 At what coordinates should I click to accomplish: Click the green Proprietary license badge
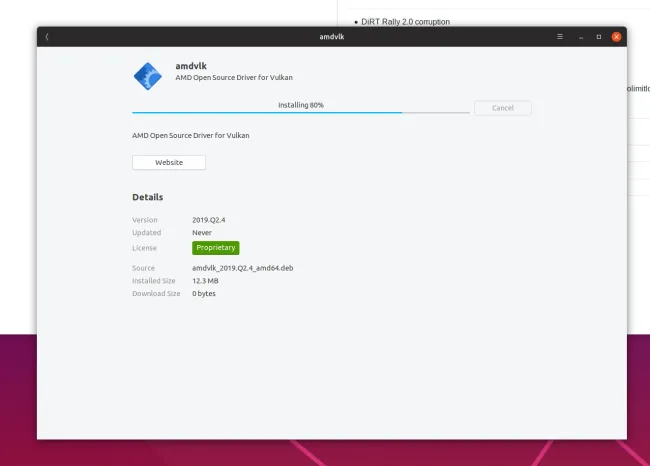pos(216,248)
